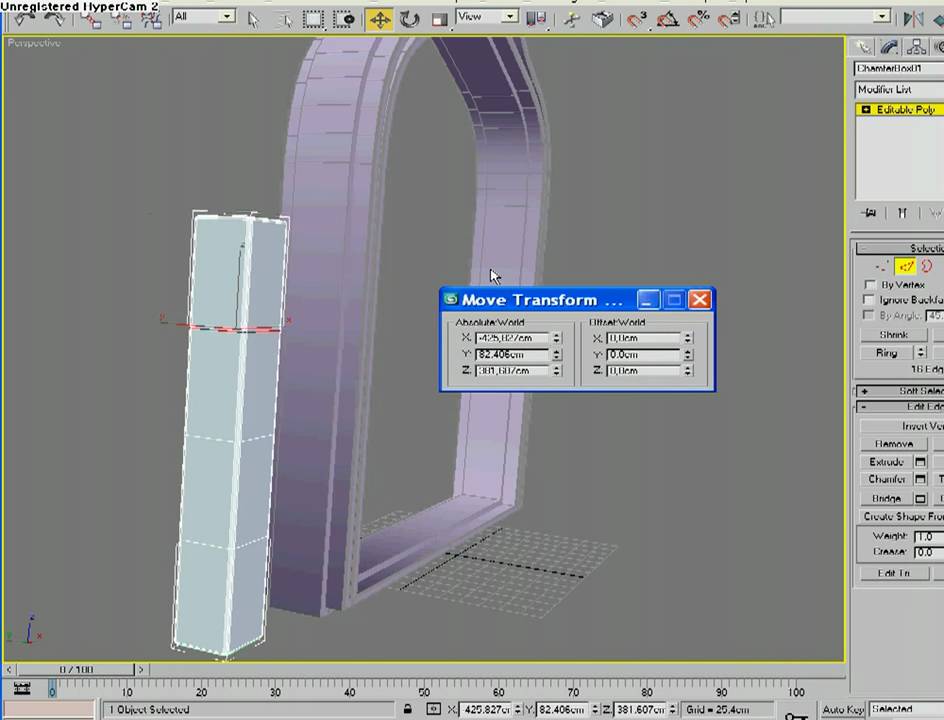
Task: Click the Ring spinner arrows
Action: [x=920, y=353]
